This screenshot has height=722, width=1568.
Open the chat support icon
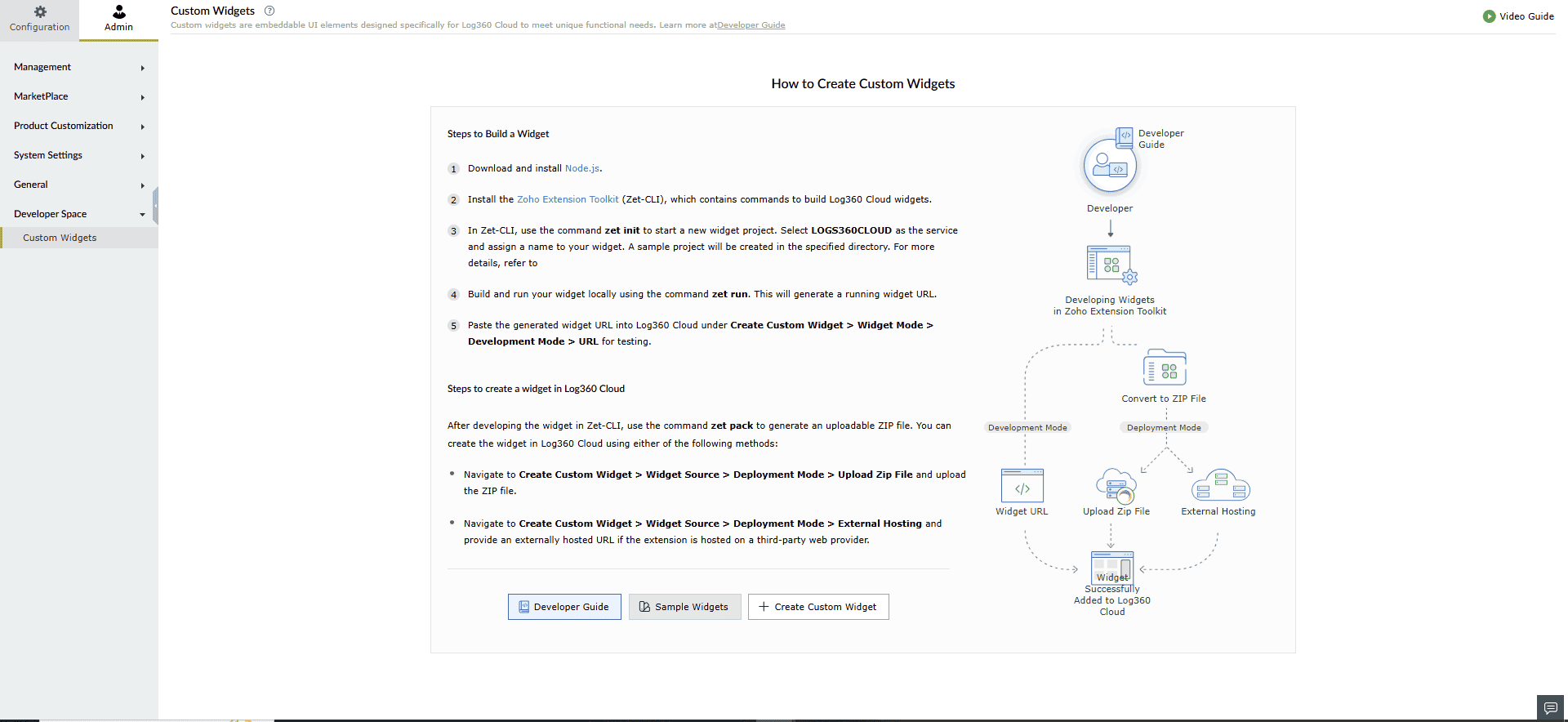1550,707
